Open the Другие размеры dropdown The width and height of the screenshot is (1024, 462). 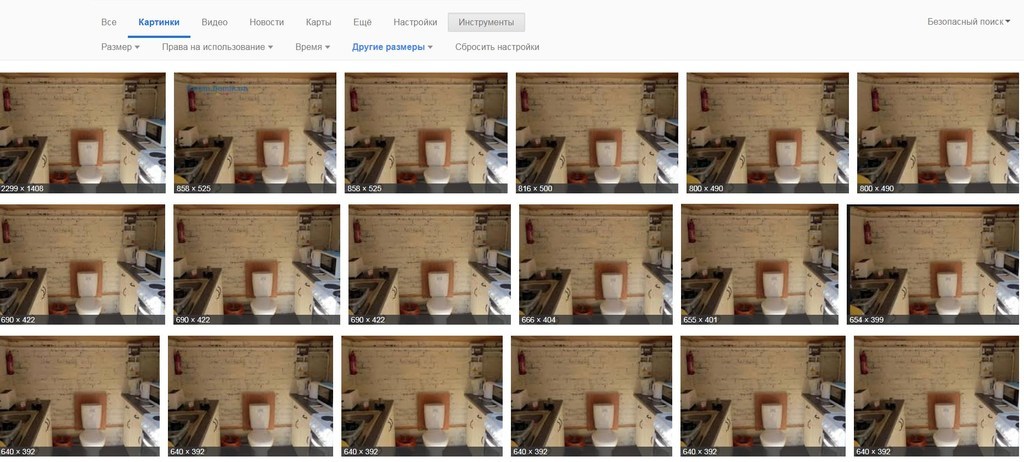pos(392,47)
